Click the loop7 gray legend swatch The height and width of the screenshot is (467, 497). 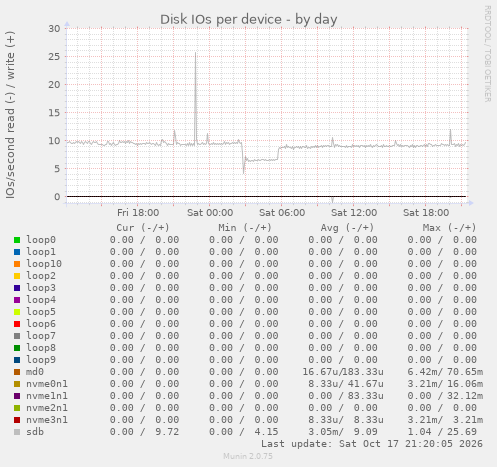pos(17,336)
